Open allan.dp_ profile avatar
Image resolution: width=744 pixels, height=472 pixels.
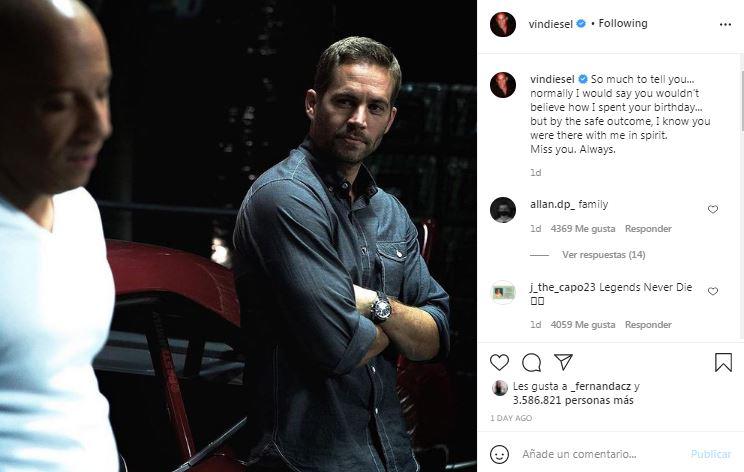tap(503, 210)
